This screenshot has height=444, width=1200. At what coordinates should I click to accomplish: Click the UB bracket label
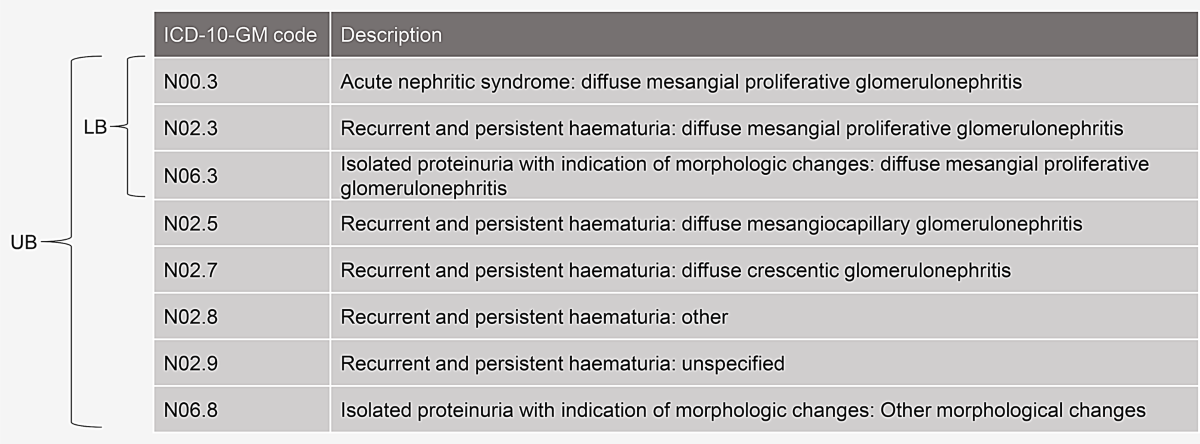pos(23,242)
